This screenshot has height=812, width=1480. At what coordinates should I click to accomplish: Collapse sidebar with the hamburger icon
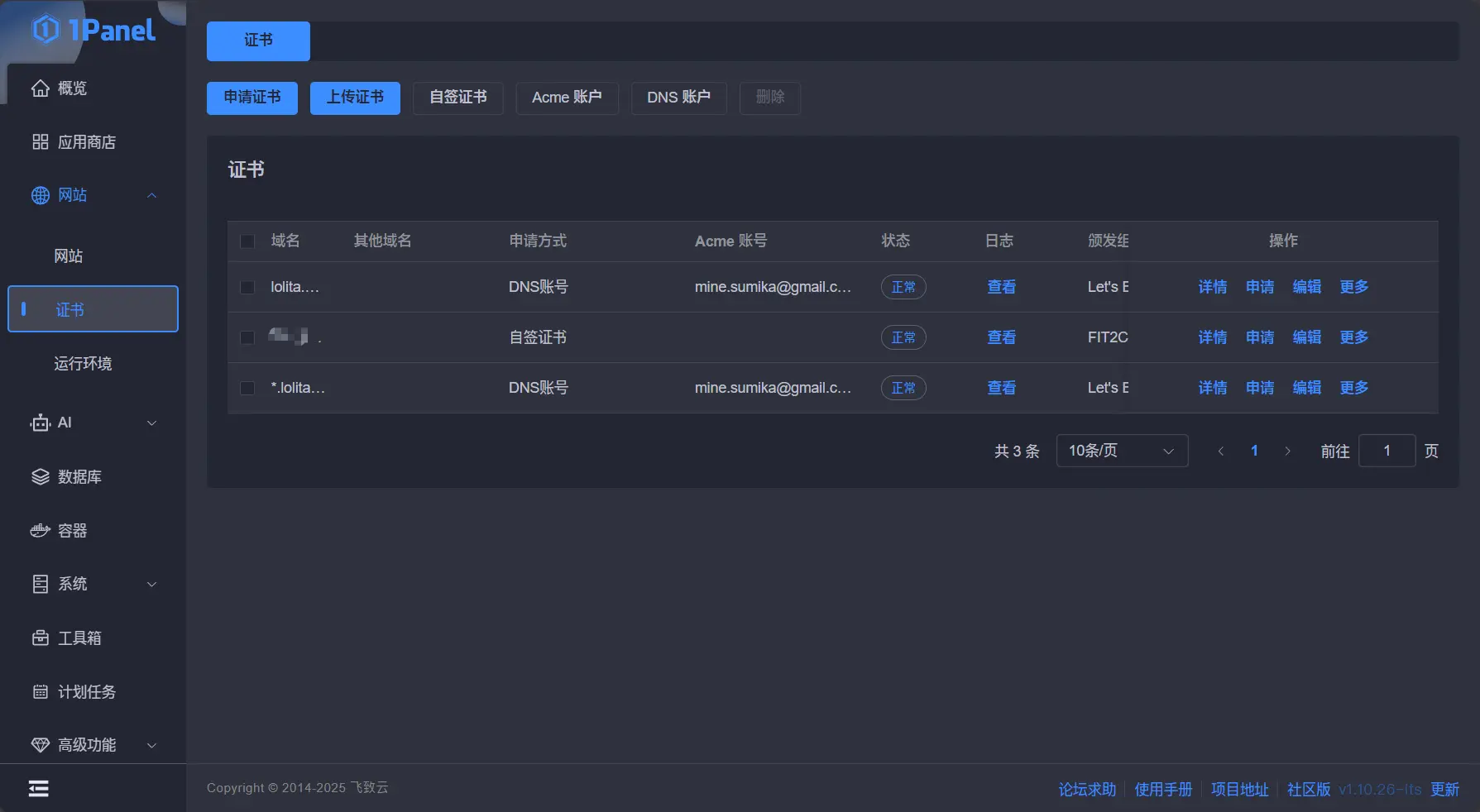[39, 789]
